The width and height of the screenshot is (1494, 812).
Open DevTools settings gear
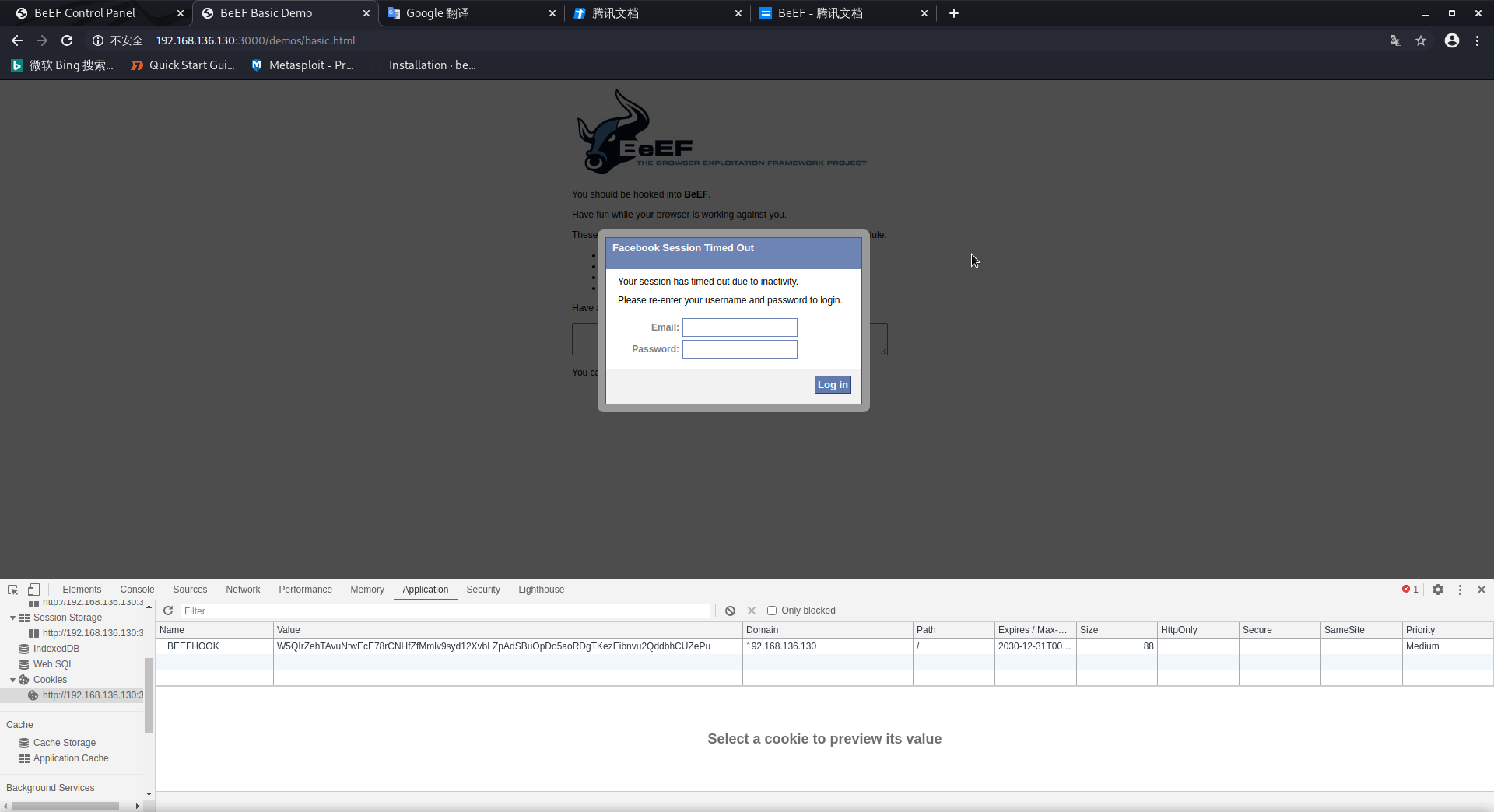coord(1438,590)
